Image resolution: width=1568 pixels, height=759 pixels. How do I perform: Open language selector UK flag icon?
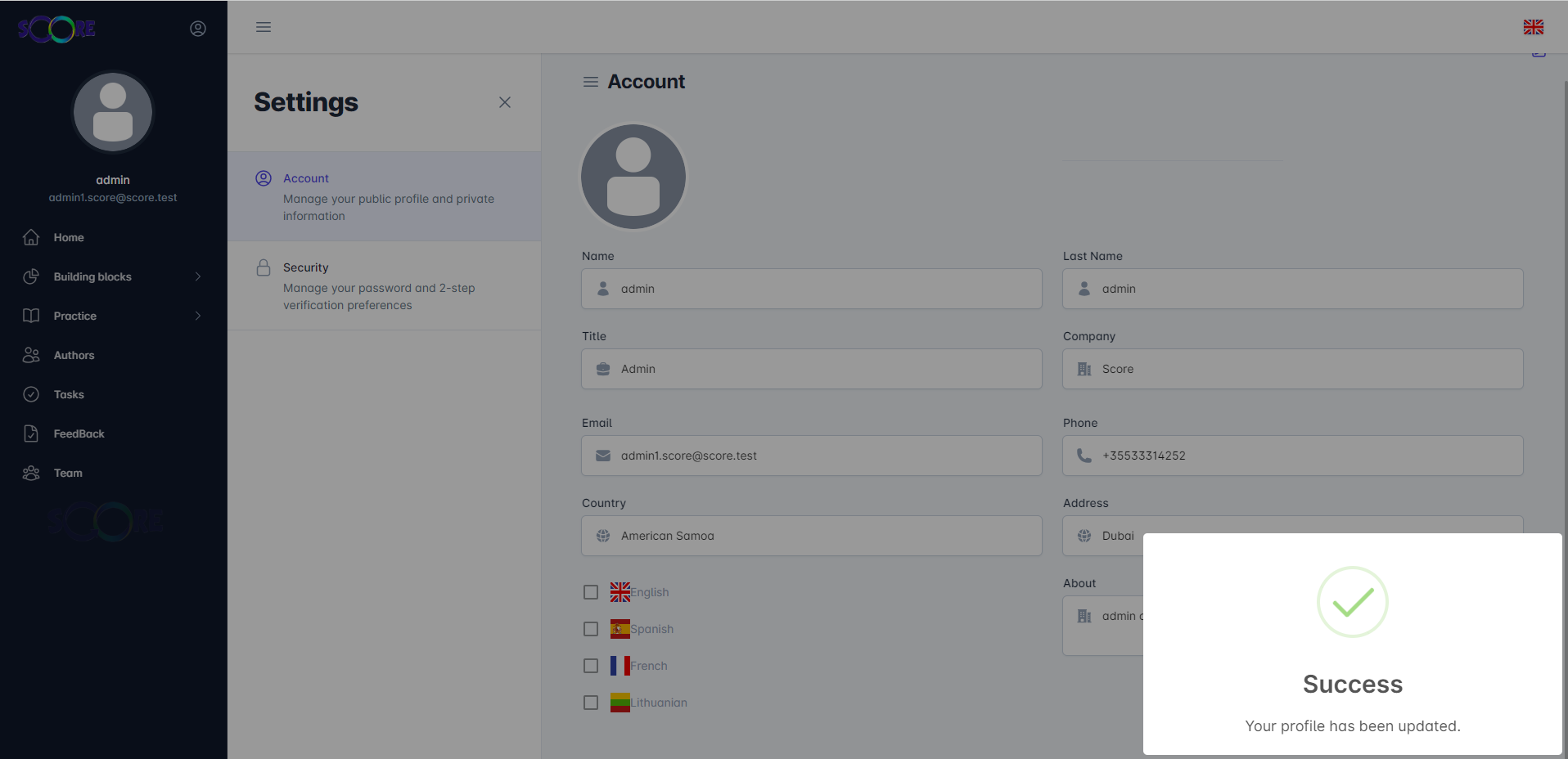(x=1533, y=27)
